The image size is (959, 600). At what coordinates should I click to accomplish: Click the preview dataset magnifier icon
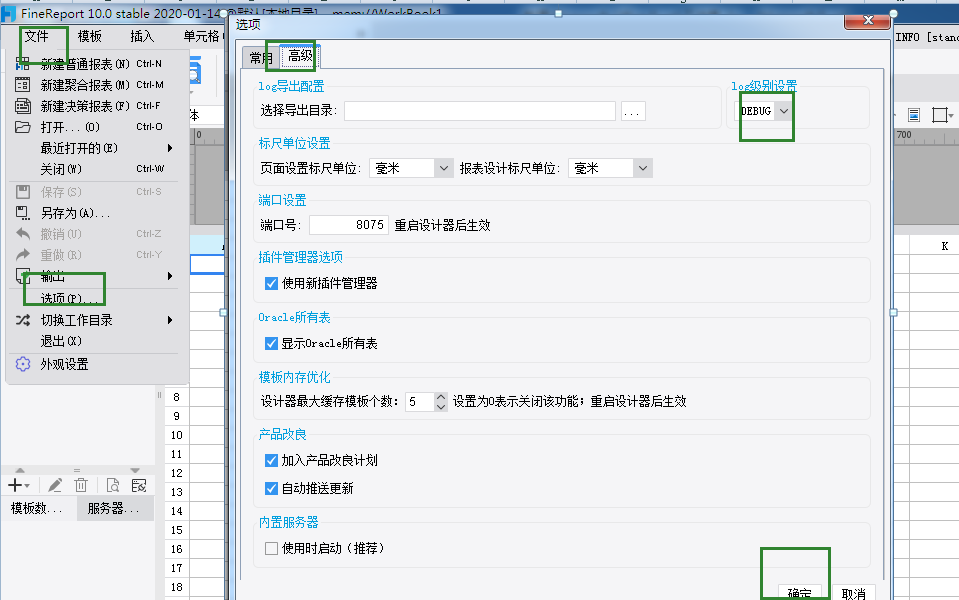[113, 486]
